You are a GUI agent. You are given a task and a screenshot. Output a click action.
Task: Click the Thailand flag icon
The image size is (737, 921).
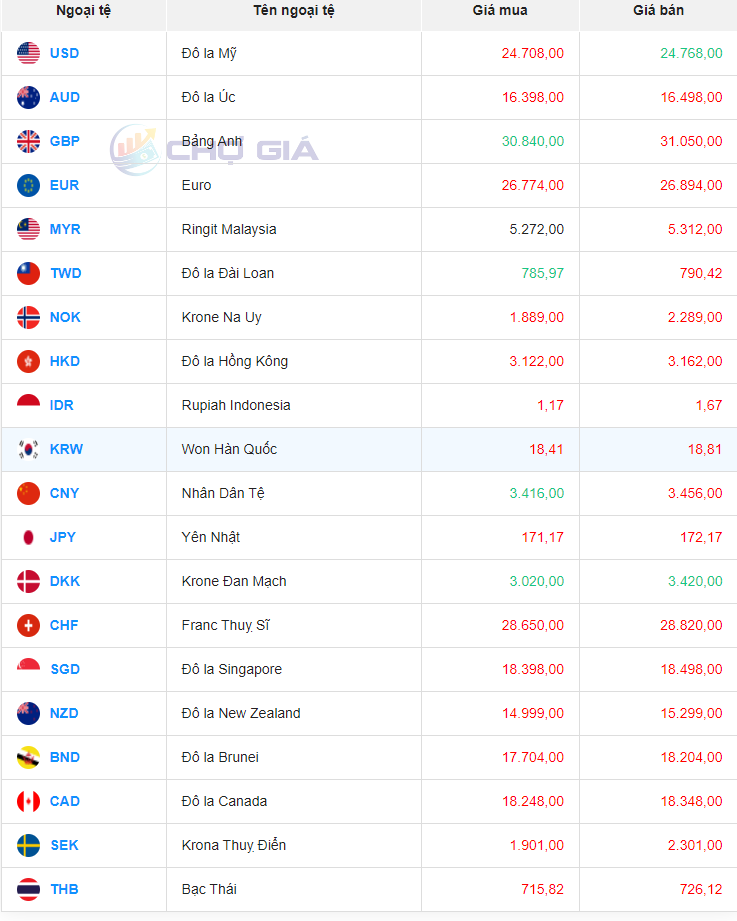pos(28,889)
